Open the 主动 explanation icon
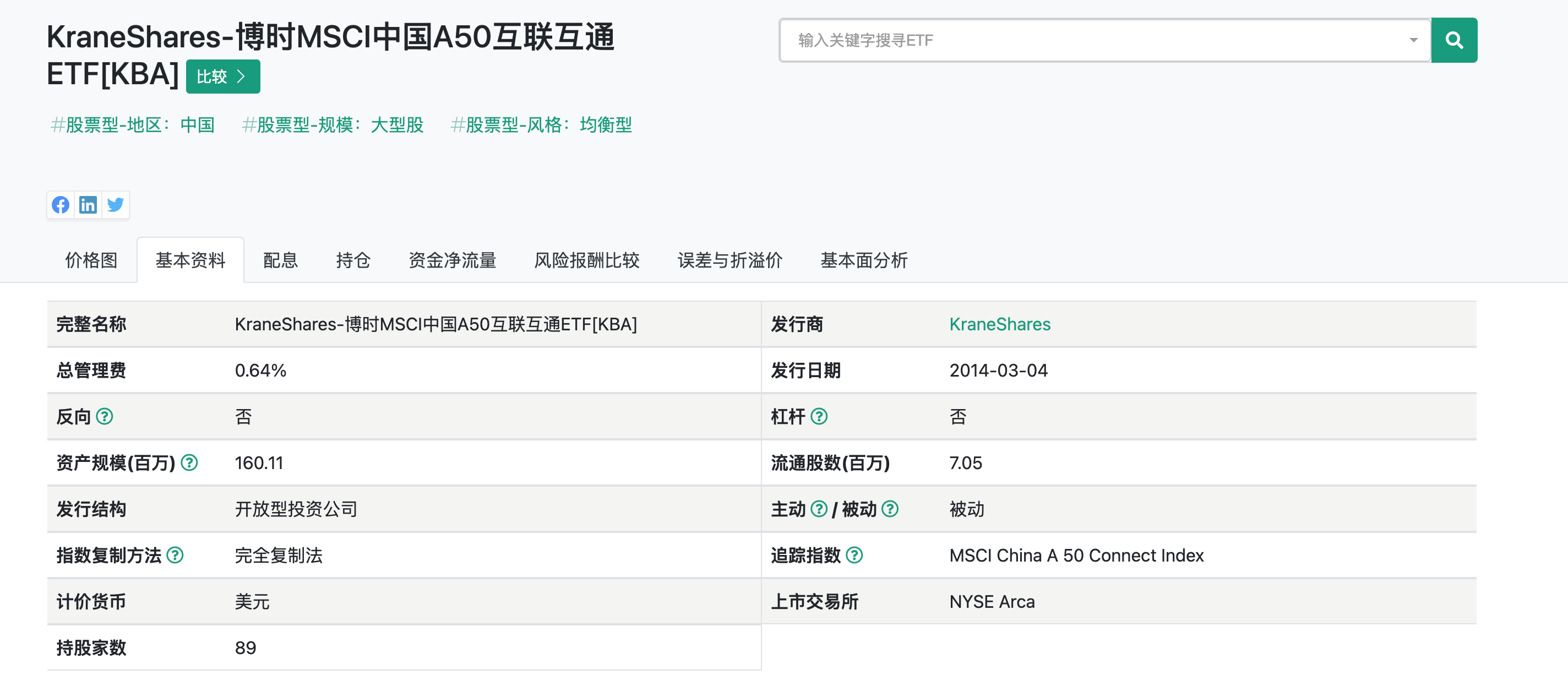 tap(819, 509)
